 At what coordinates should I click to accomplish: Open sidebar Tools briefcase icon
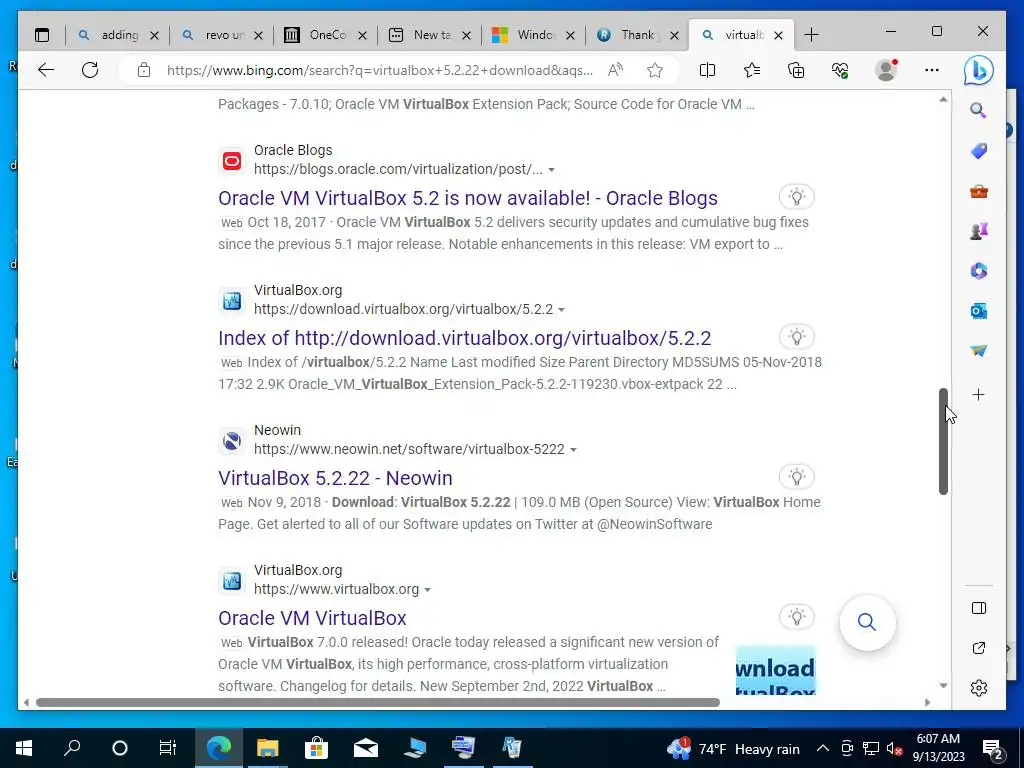978,191
